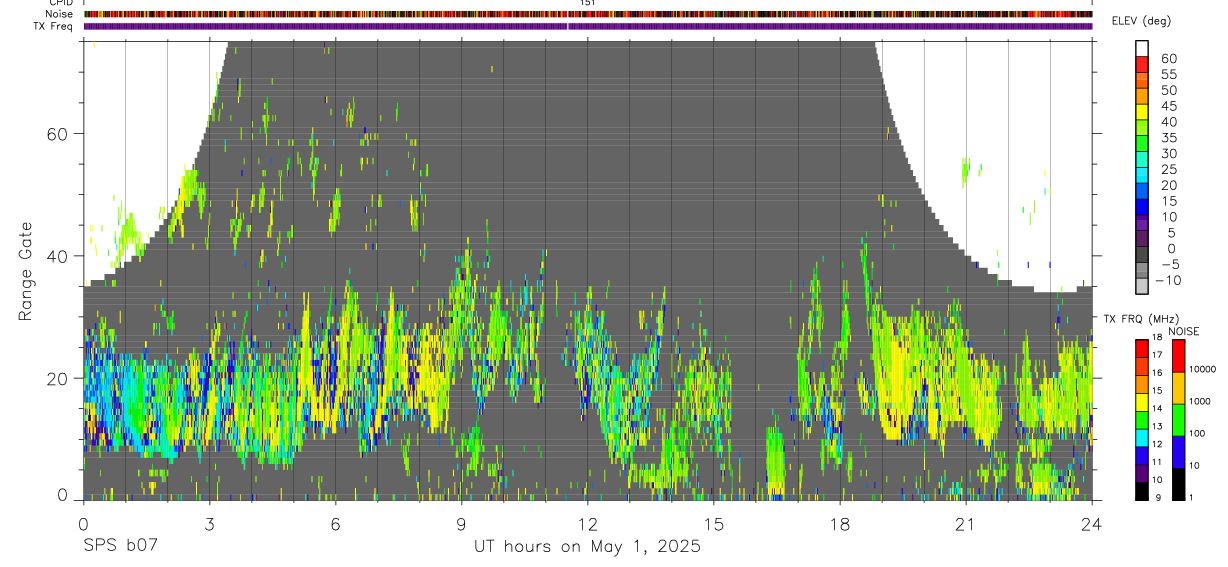
Task: Select the black 9 MHz TX frequency swatch
Action: (1142, 491)
